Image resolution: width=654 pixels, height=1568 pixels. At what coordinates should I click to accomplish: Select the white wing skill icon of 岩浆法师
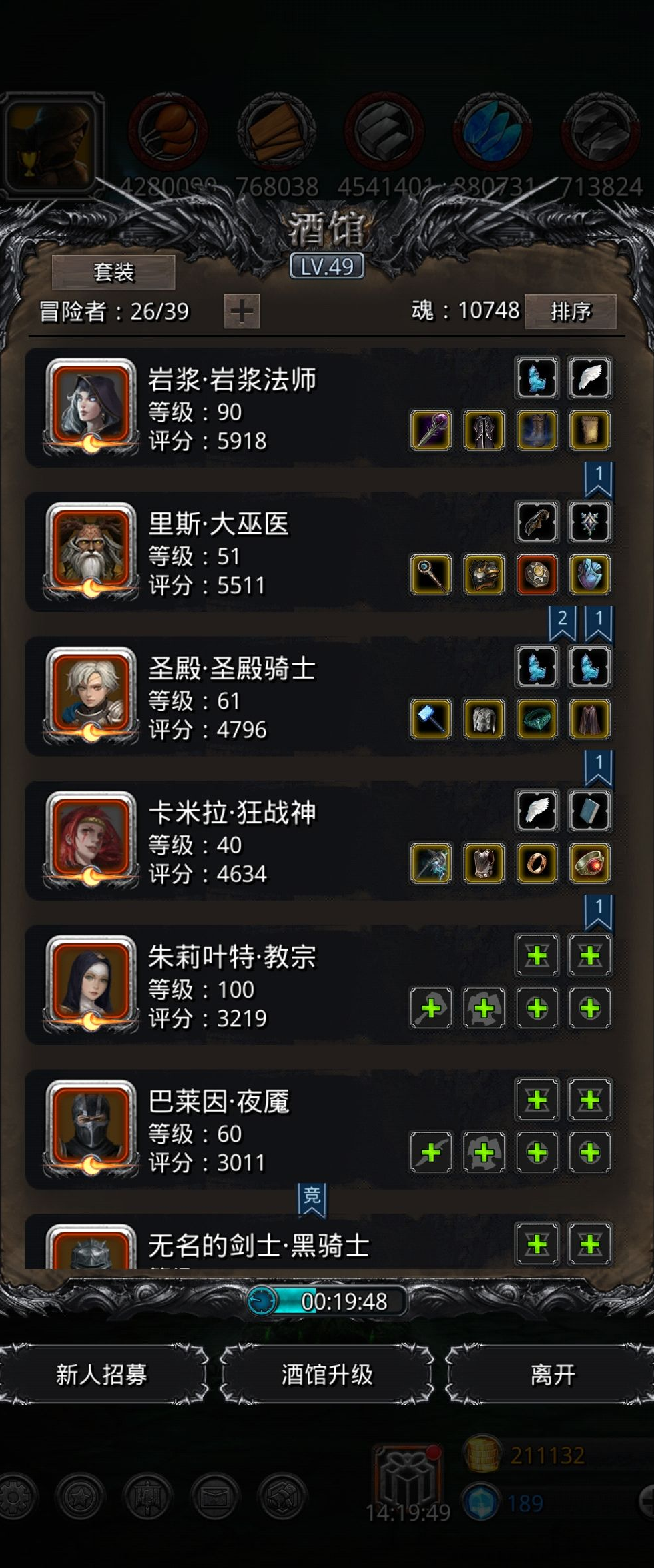[x=590, y=378]
